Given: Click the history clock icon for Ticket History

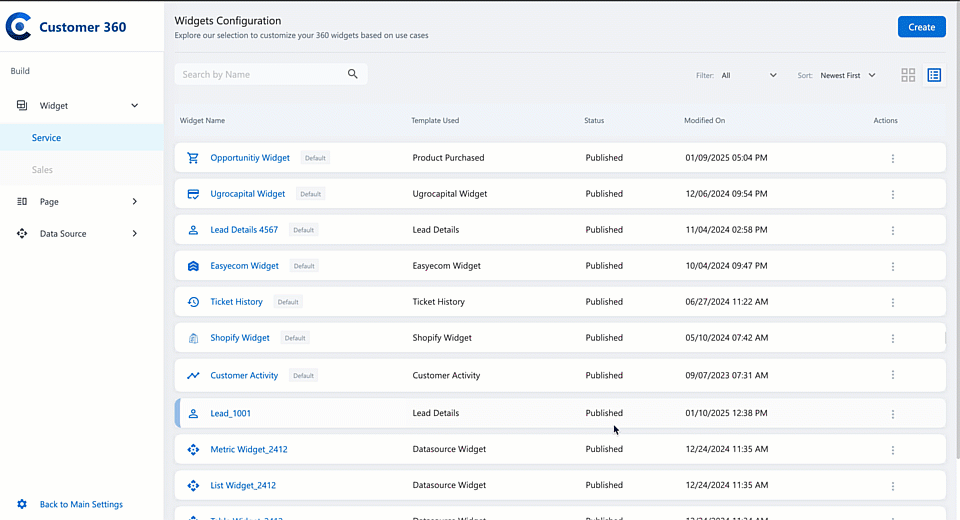Looking at the screenshot, I should click(x=193, y=302).
